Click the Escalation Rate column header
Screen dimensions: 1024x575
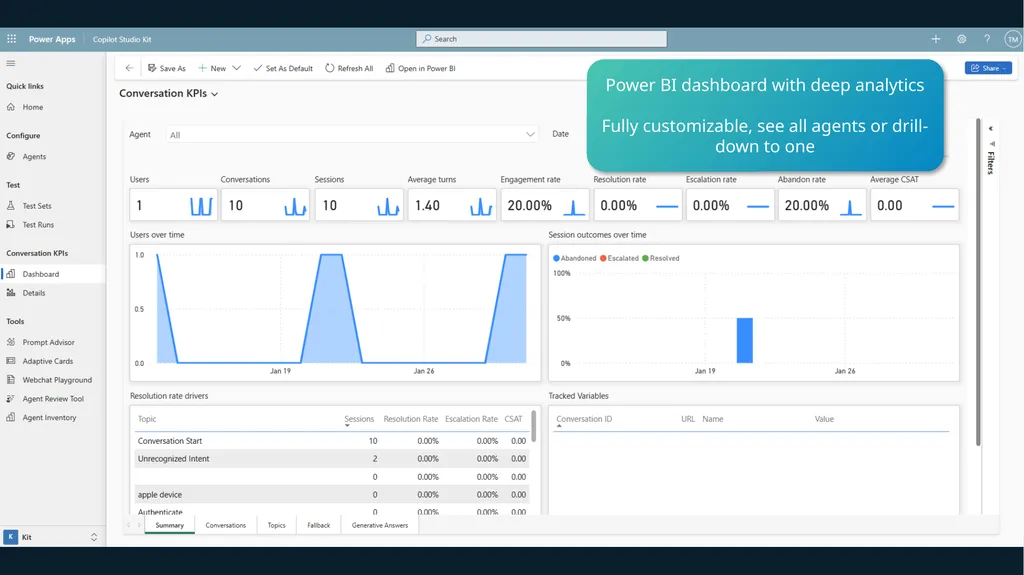click(x=472, y=419)
